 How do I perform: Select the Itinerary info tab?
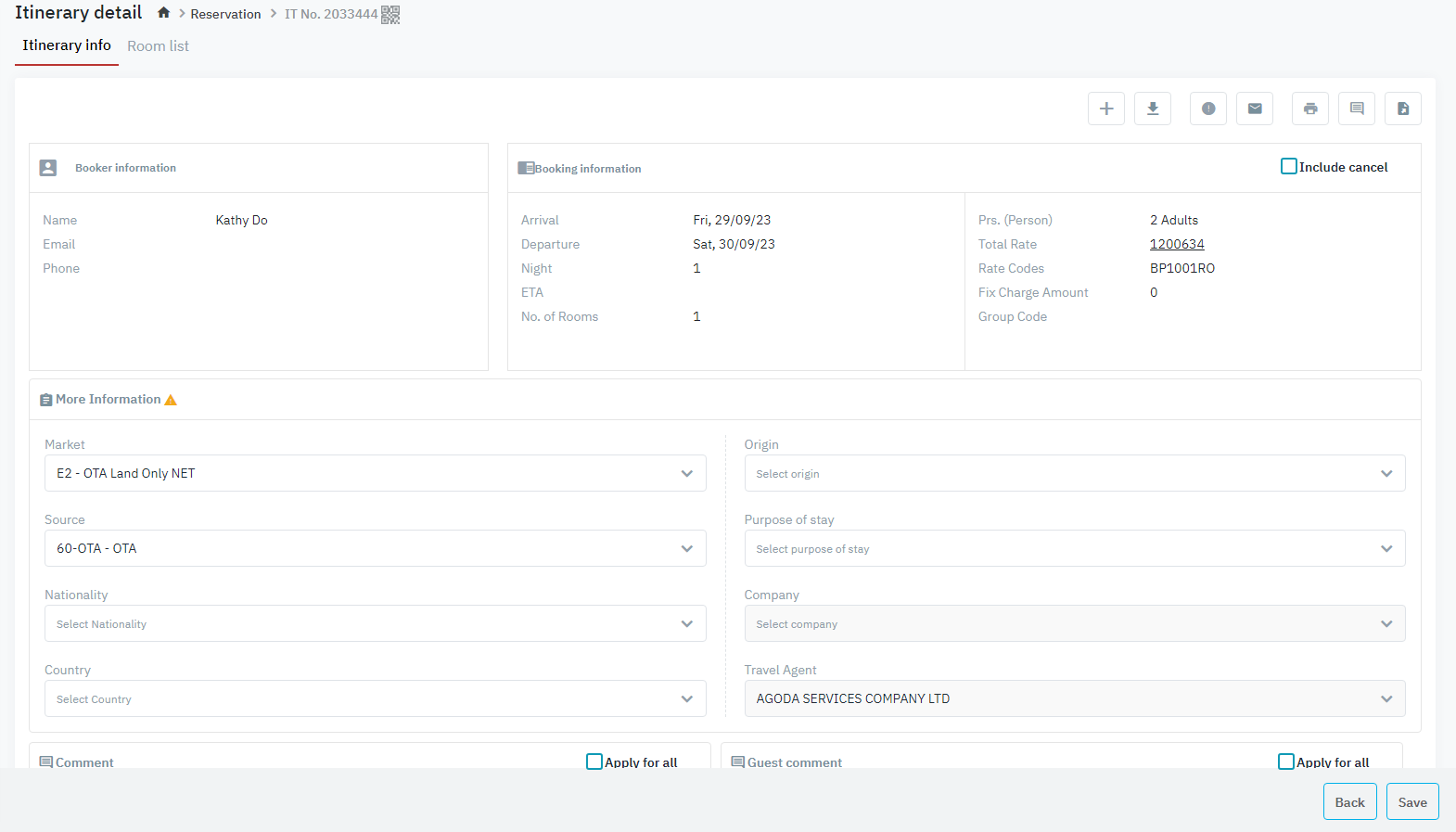(67, 45)
